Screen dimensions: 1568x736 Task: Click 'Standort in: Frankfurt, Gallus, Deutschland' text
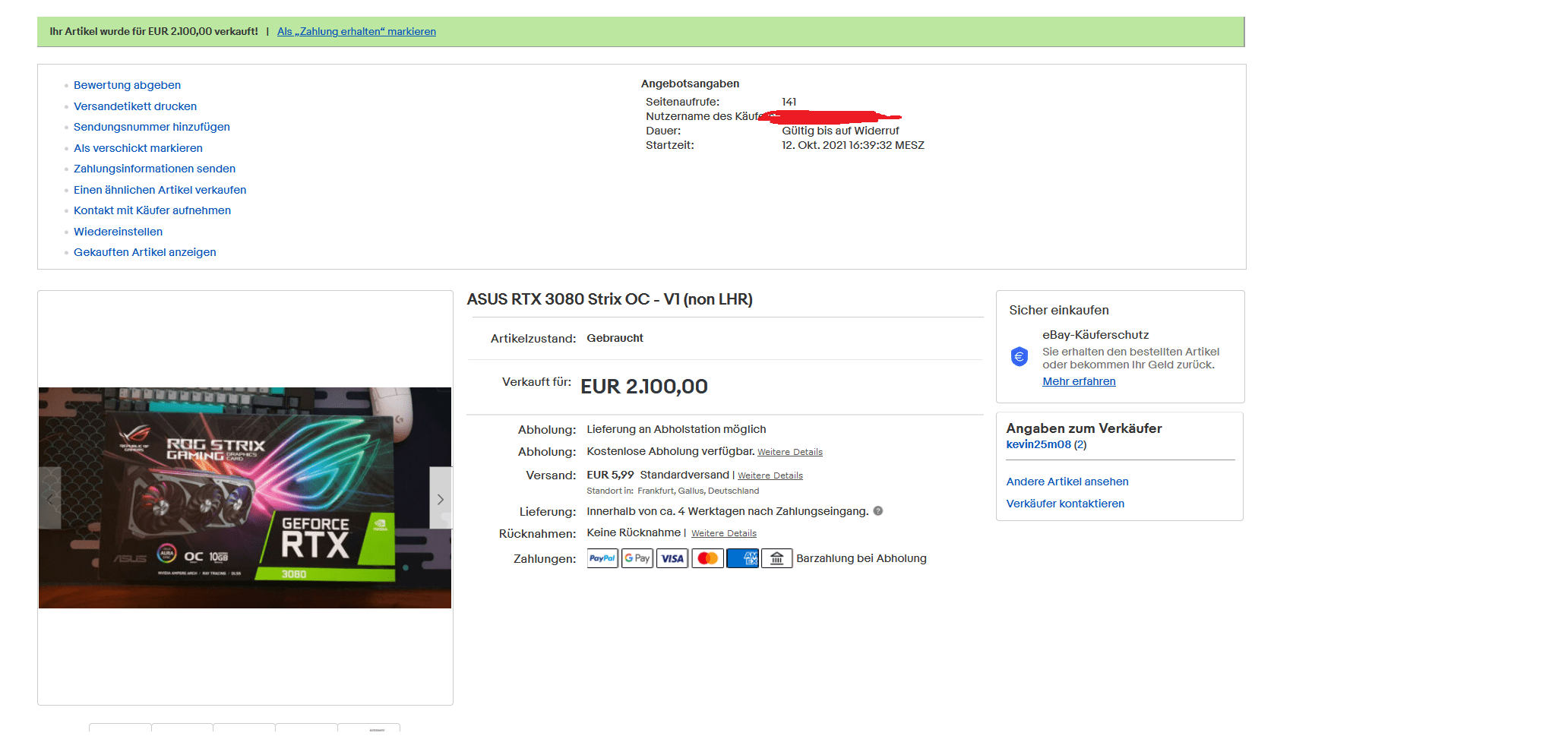[x=673, y=491]
